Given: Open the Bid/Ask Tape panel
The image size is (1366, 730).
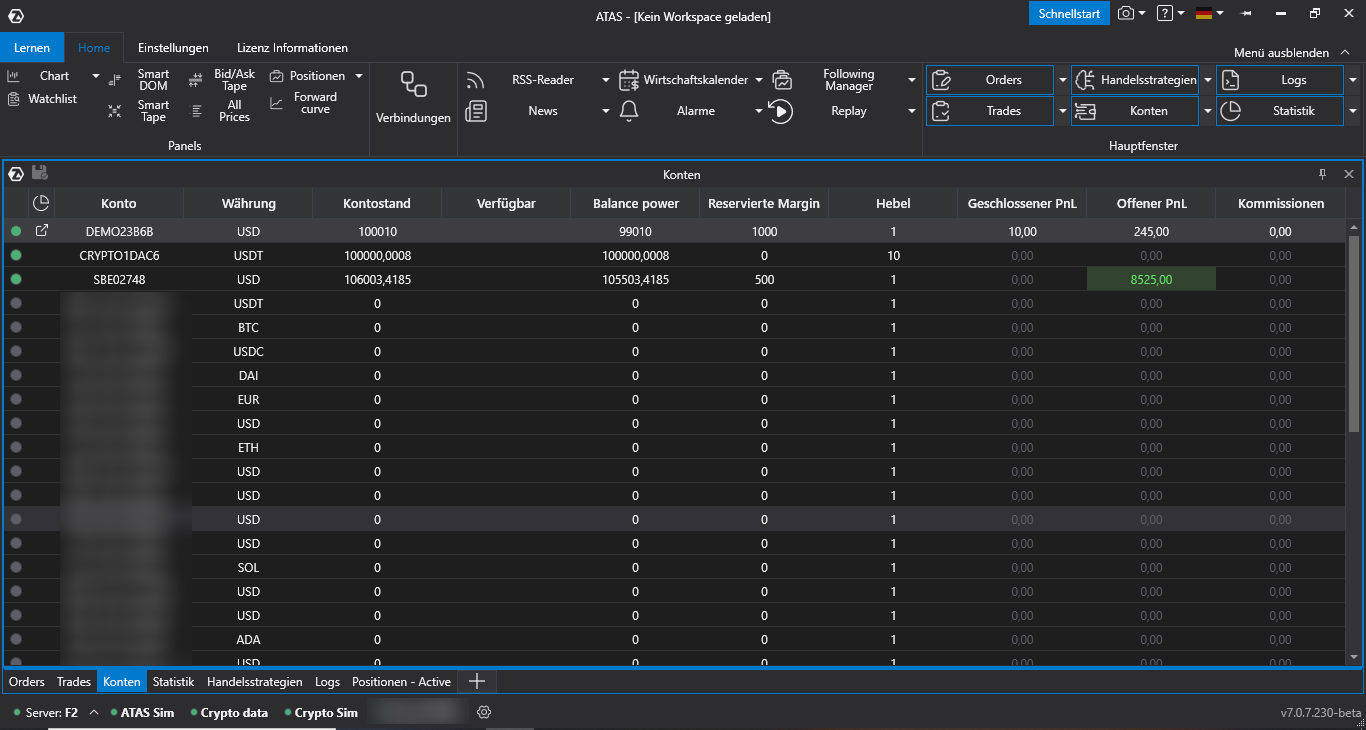Looking at the screenshot, I should 223,80.
